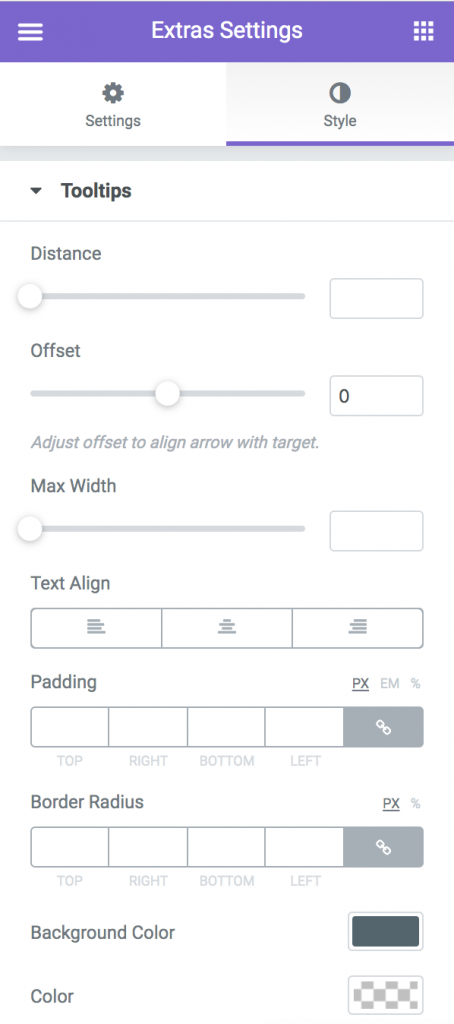Open the transparent Color swatch
This screenshot has width=454, height=1024.
pyautogui.click(x=385, y=995)
